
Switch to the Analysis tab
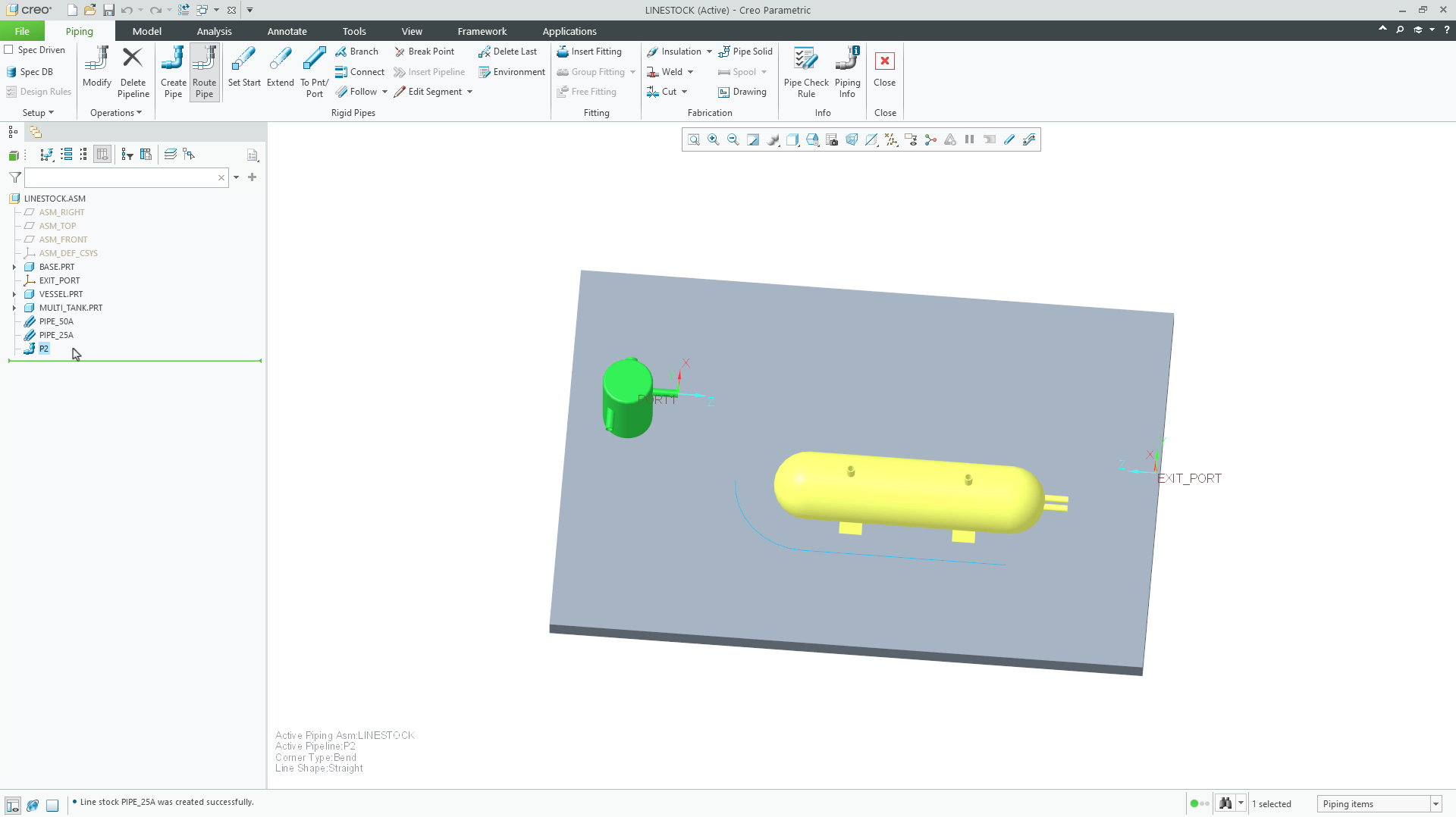(x=214, y=31)
